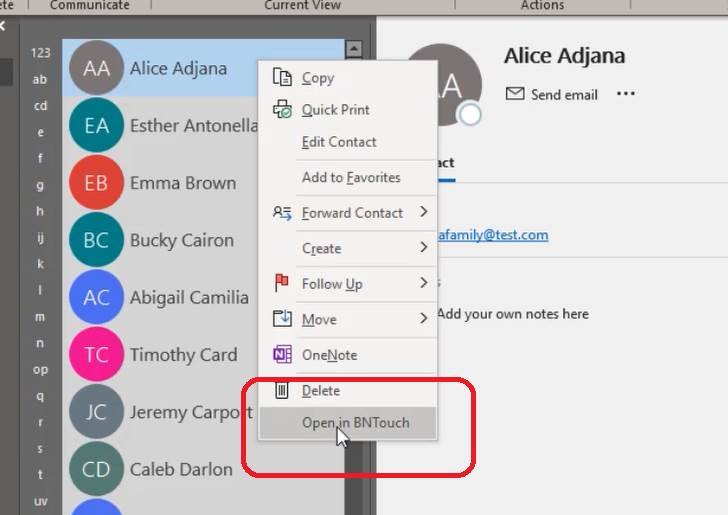Open the three-dot more actions menu
728x515 pixels.
(625, 94)
